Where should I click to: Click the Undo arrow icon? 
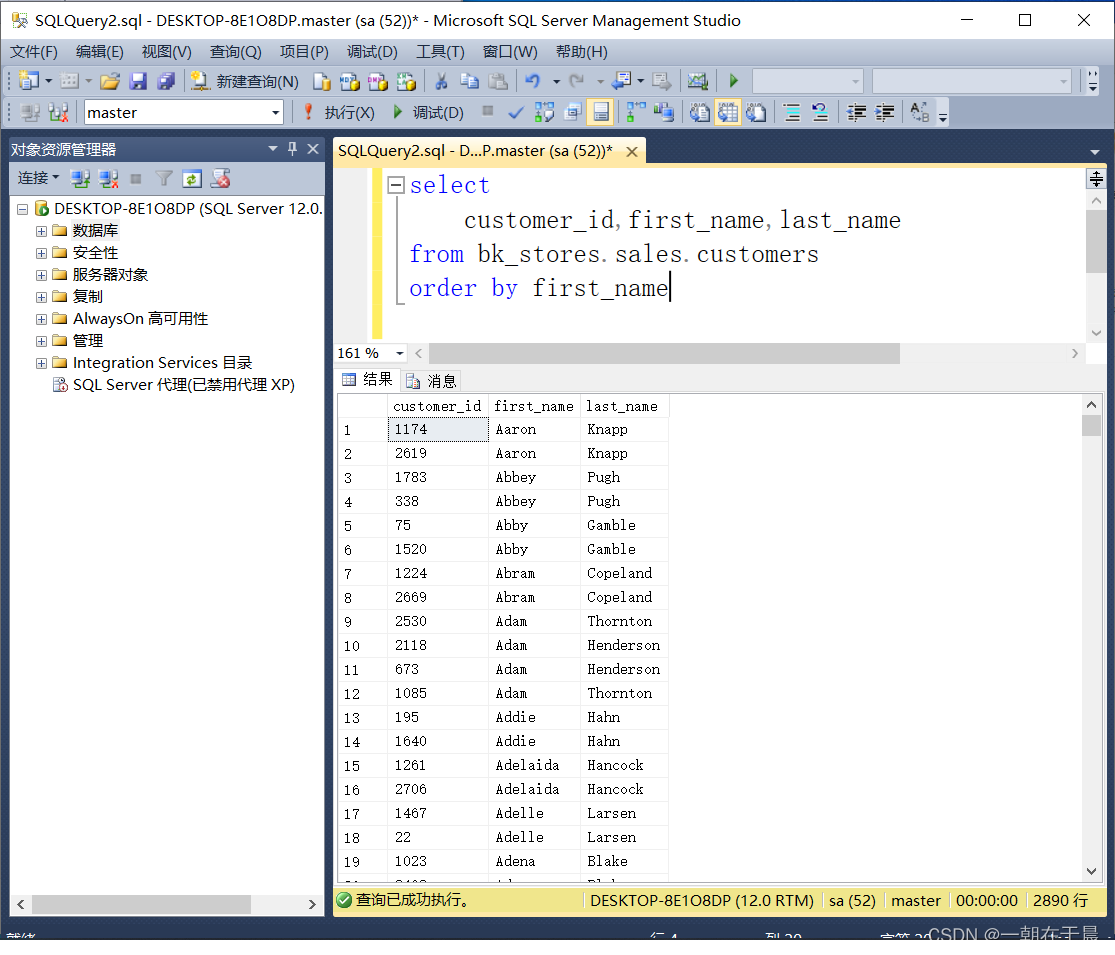click(533, 82)
